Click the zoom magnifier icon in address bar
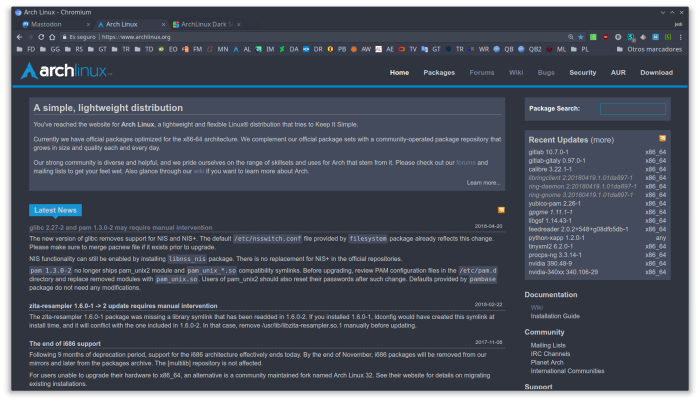The height and width of the screenshot is (402, 700). 571,37
